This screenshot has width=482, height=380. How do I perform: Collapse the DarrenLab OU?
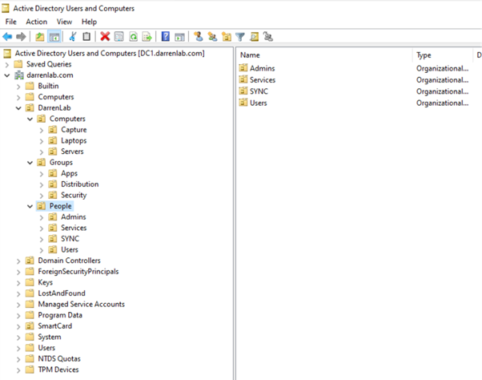18,108
